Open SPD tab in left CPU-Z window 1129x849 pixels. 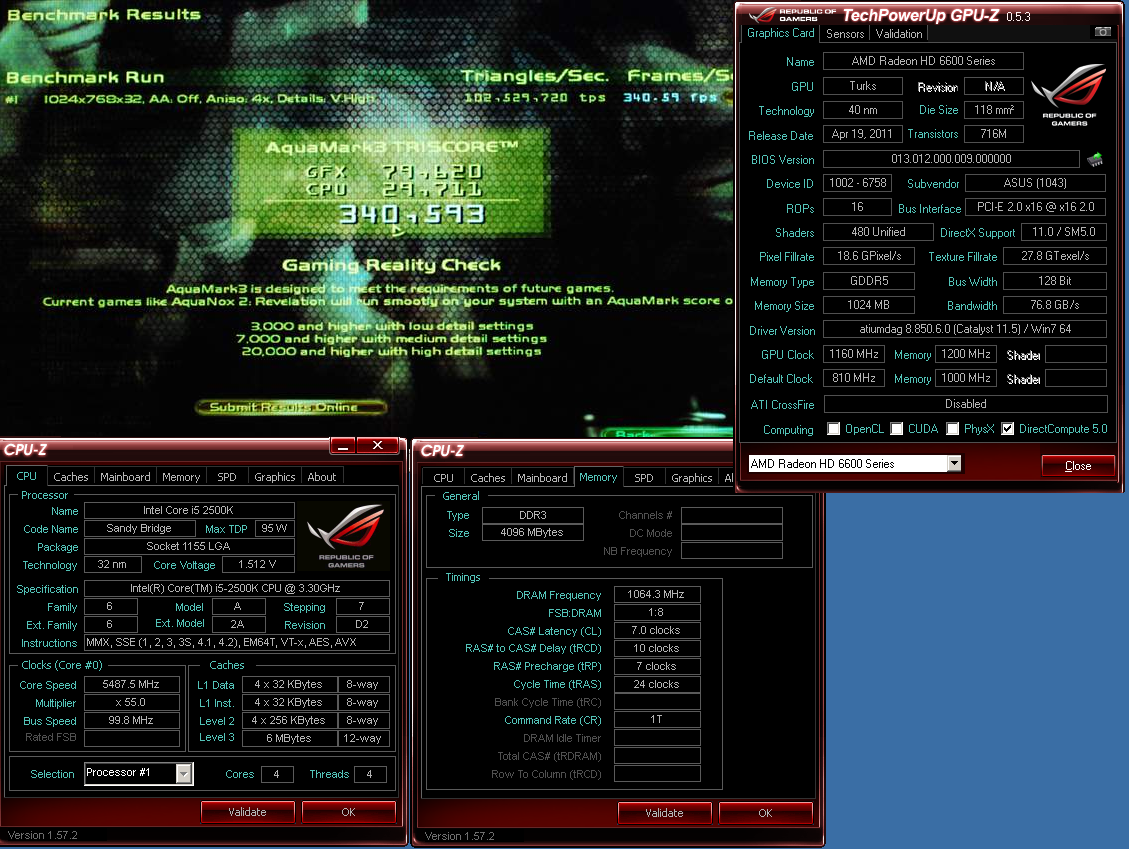[x=227, y=477]
